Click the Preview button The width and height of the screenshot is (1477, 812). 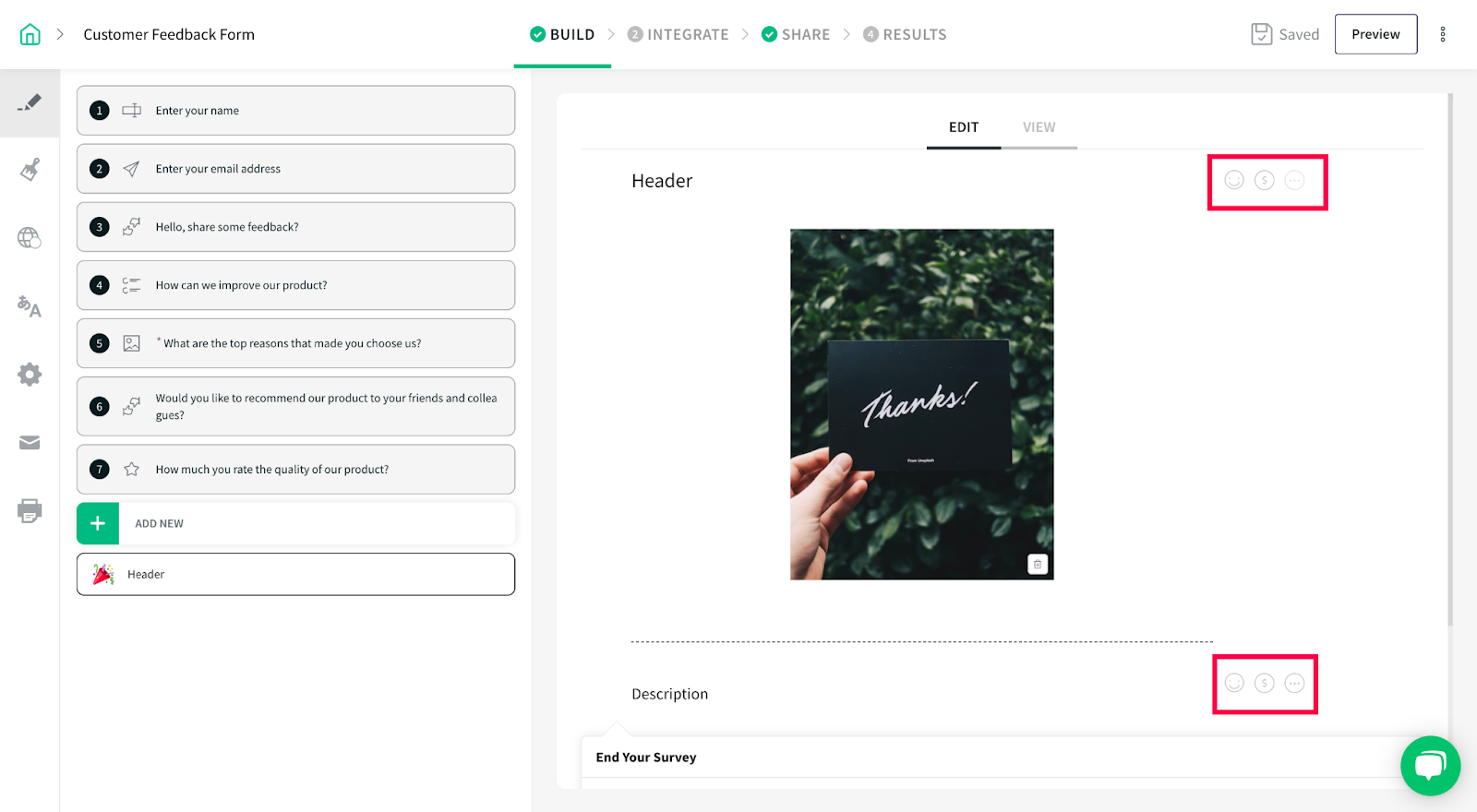[x=1375, y=34]
